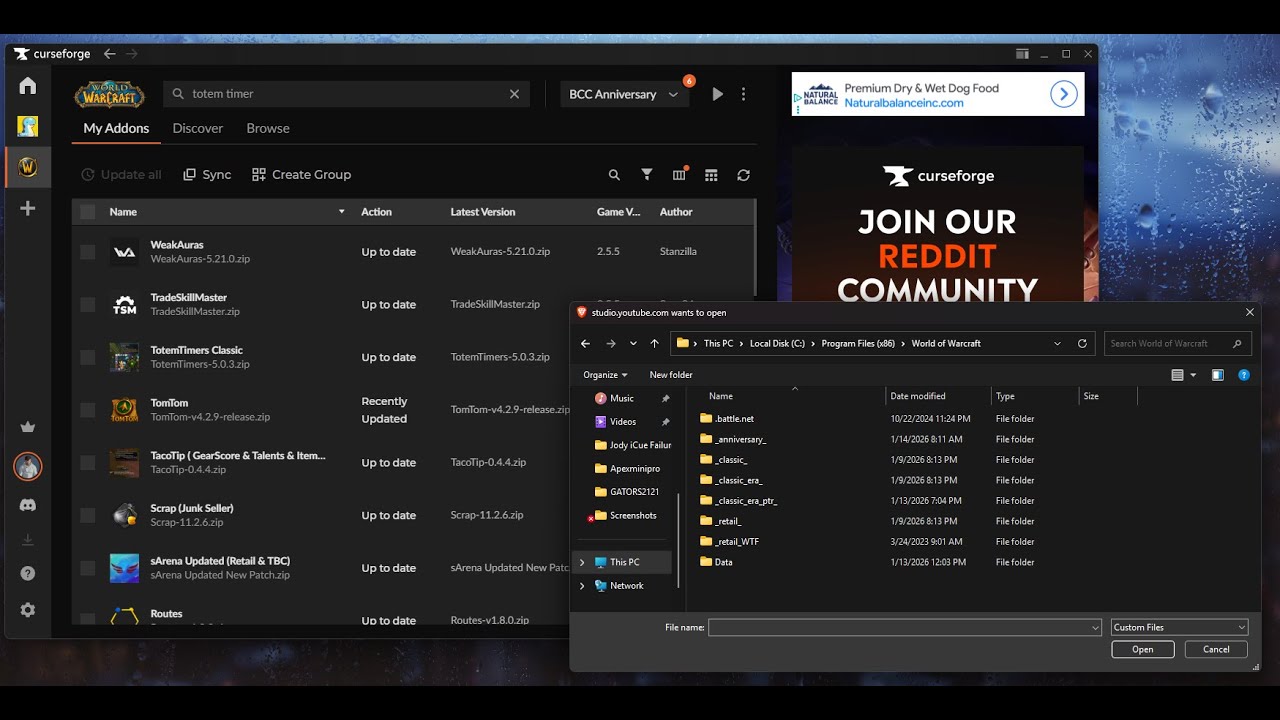Check the TacoTip row checkbox
The image size is (1280, 720).
[x=88, y=463]
